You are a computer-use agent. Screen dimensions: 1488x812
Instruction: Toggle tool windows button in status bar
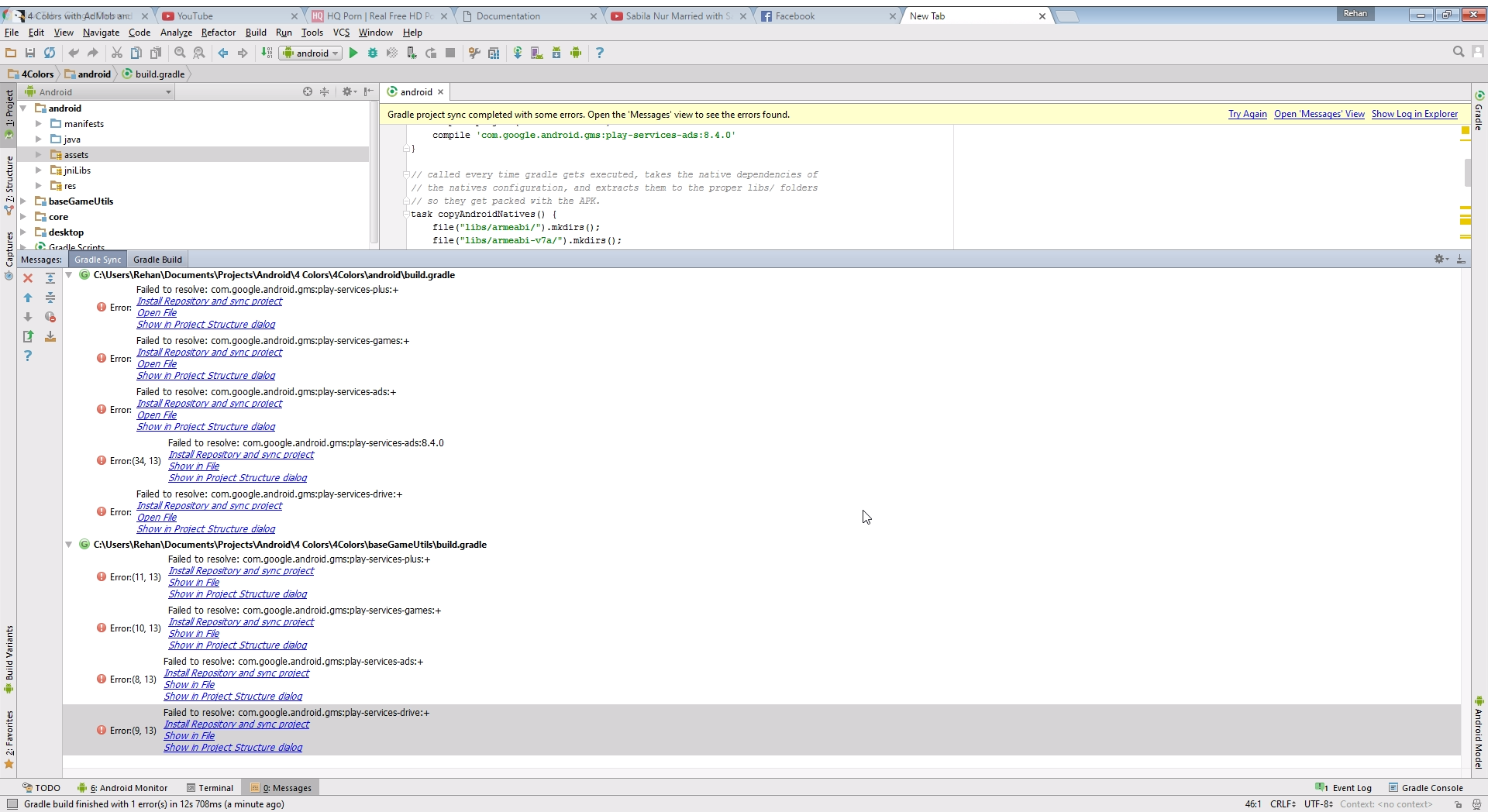click(12, 804)
